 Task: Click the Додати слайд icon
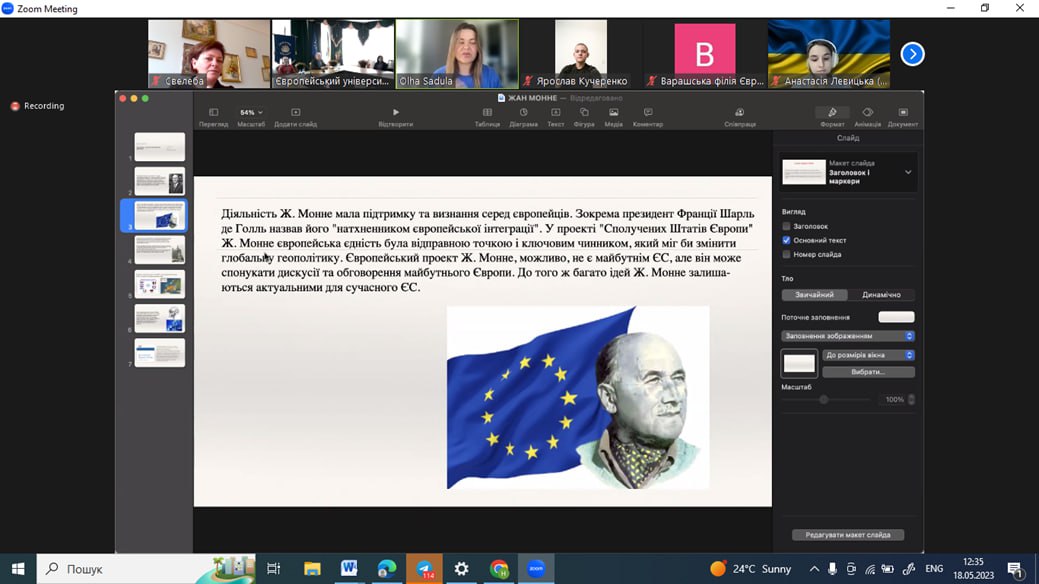point(295,113)
